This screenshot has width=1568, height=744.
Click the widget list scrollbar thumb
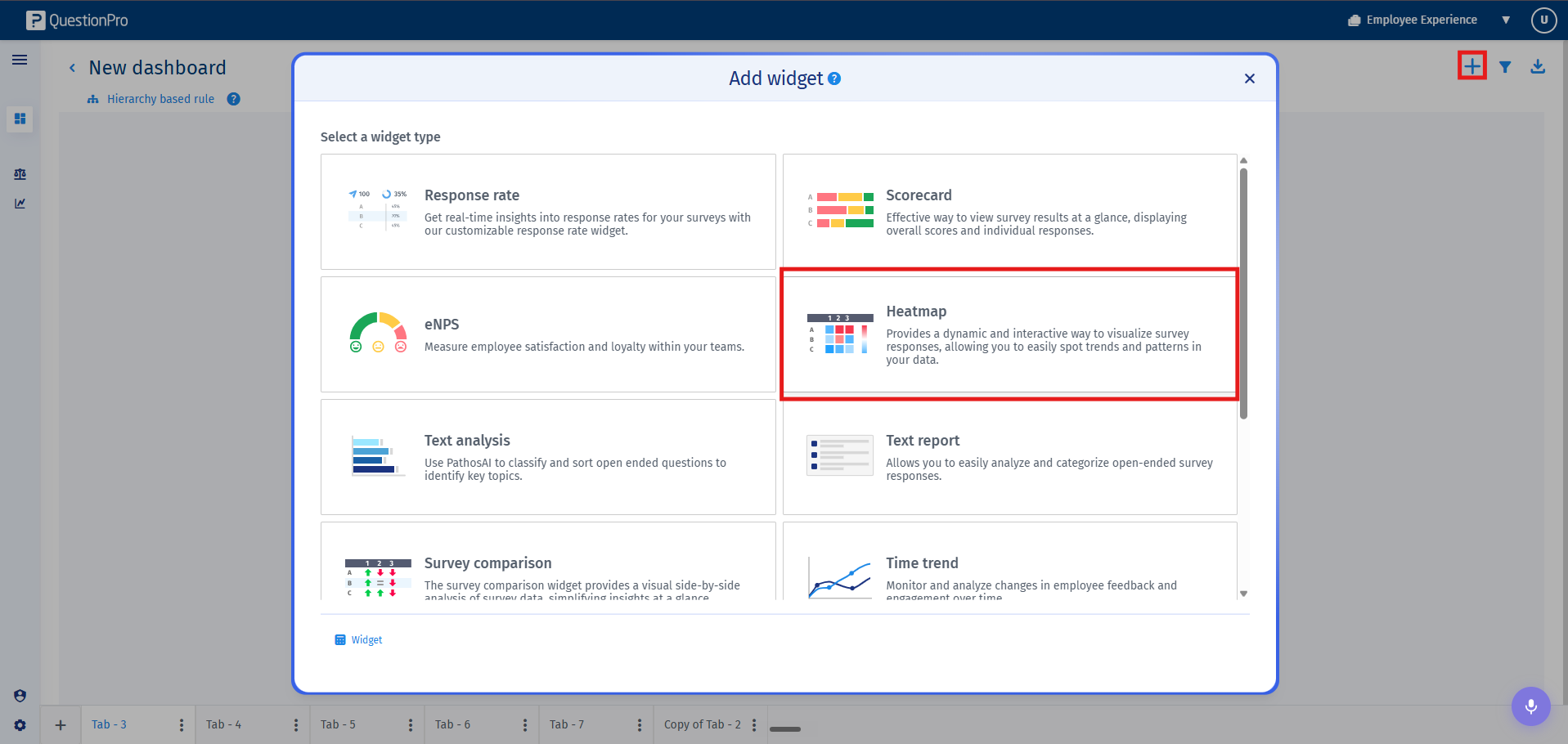pos(1244,294)
